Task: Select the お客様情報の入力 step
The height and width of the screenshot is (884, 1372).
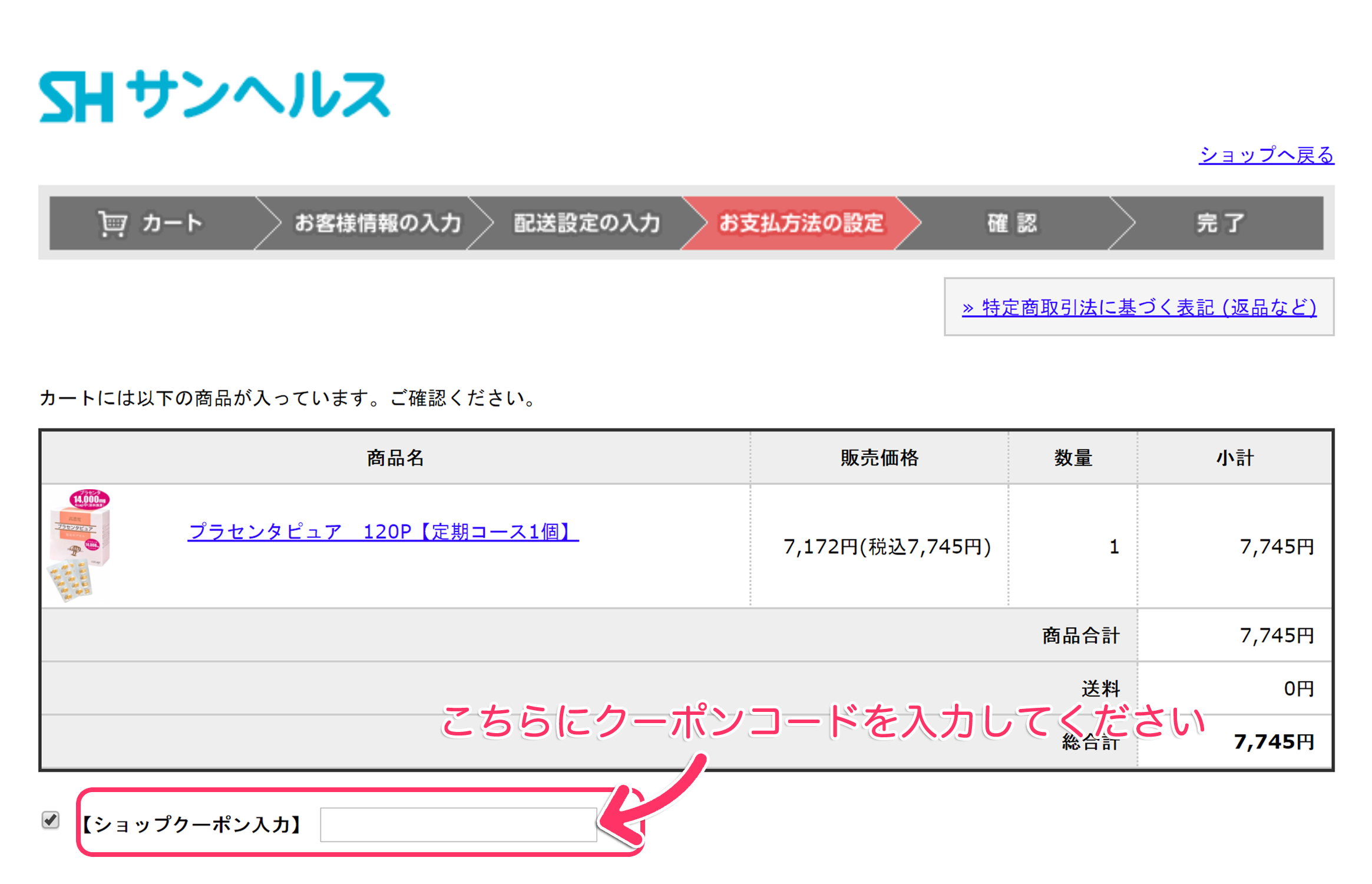Action: click(x=378, y=223)
